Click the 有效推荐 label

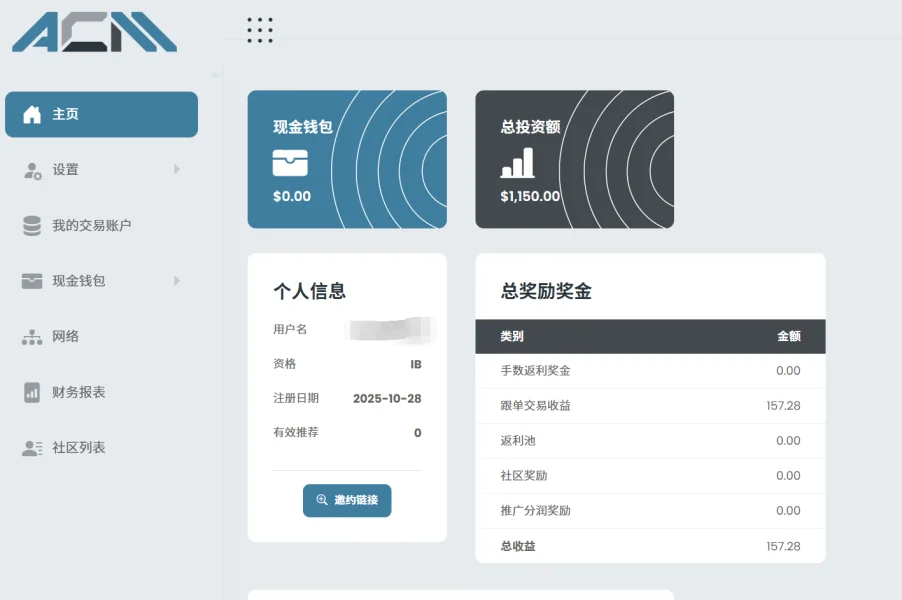[296, 432]
